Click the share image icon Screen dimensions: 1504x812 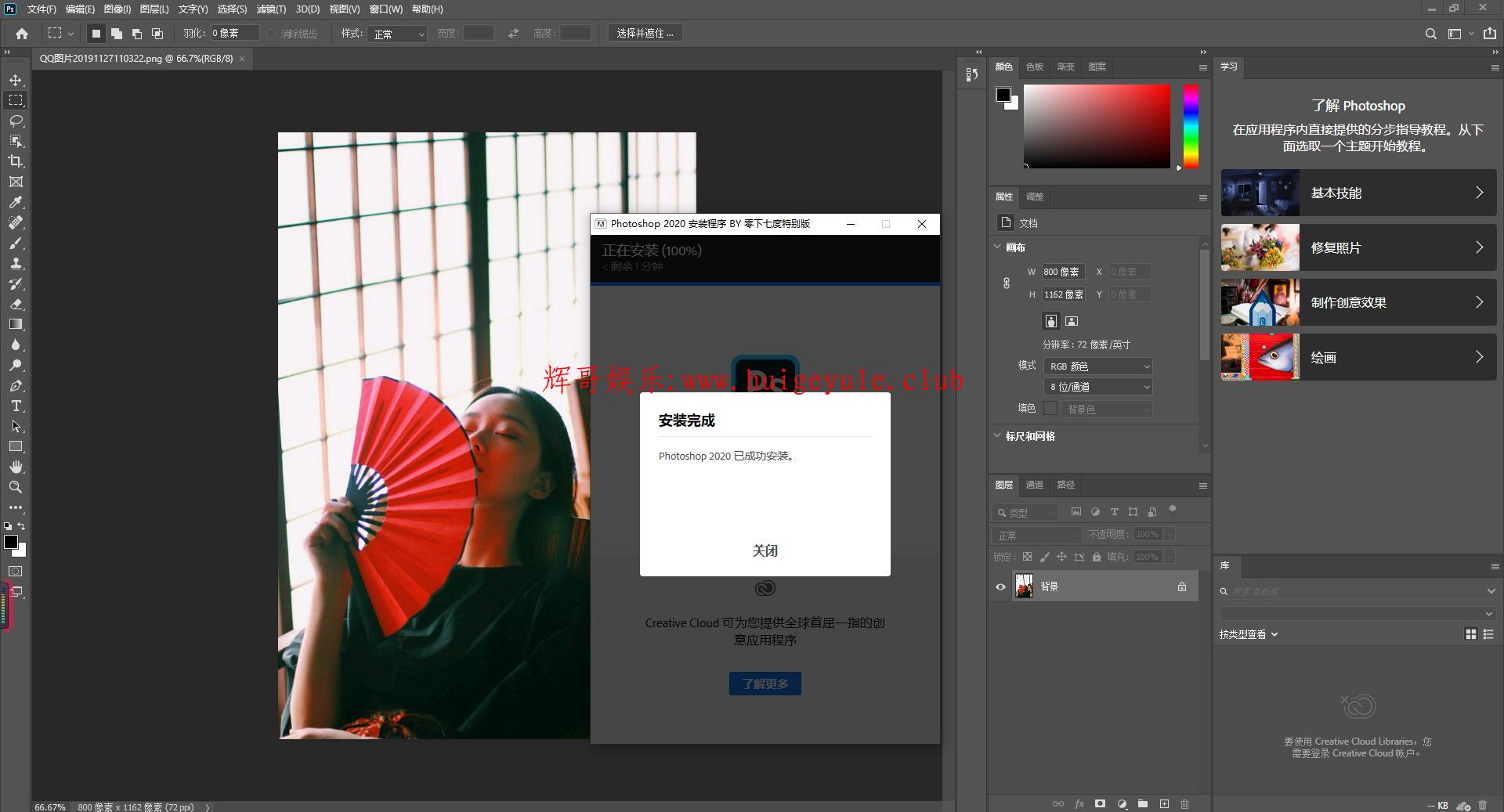pos(1490,34)
